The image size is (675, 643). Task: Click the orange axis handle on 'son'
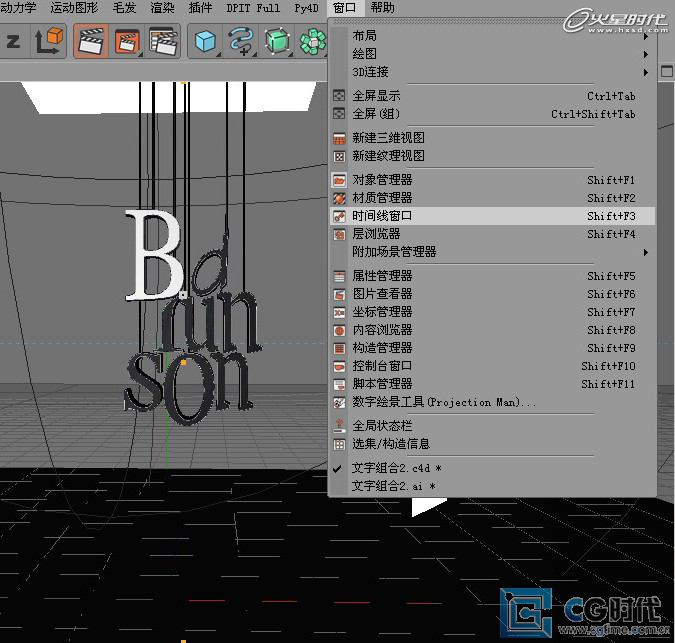184,363
